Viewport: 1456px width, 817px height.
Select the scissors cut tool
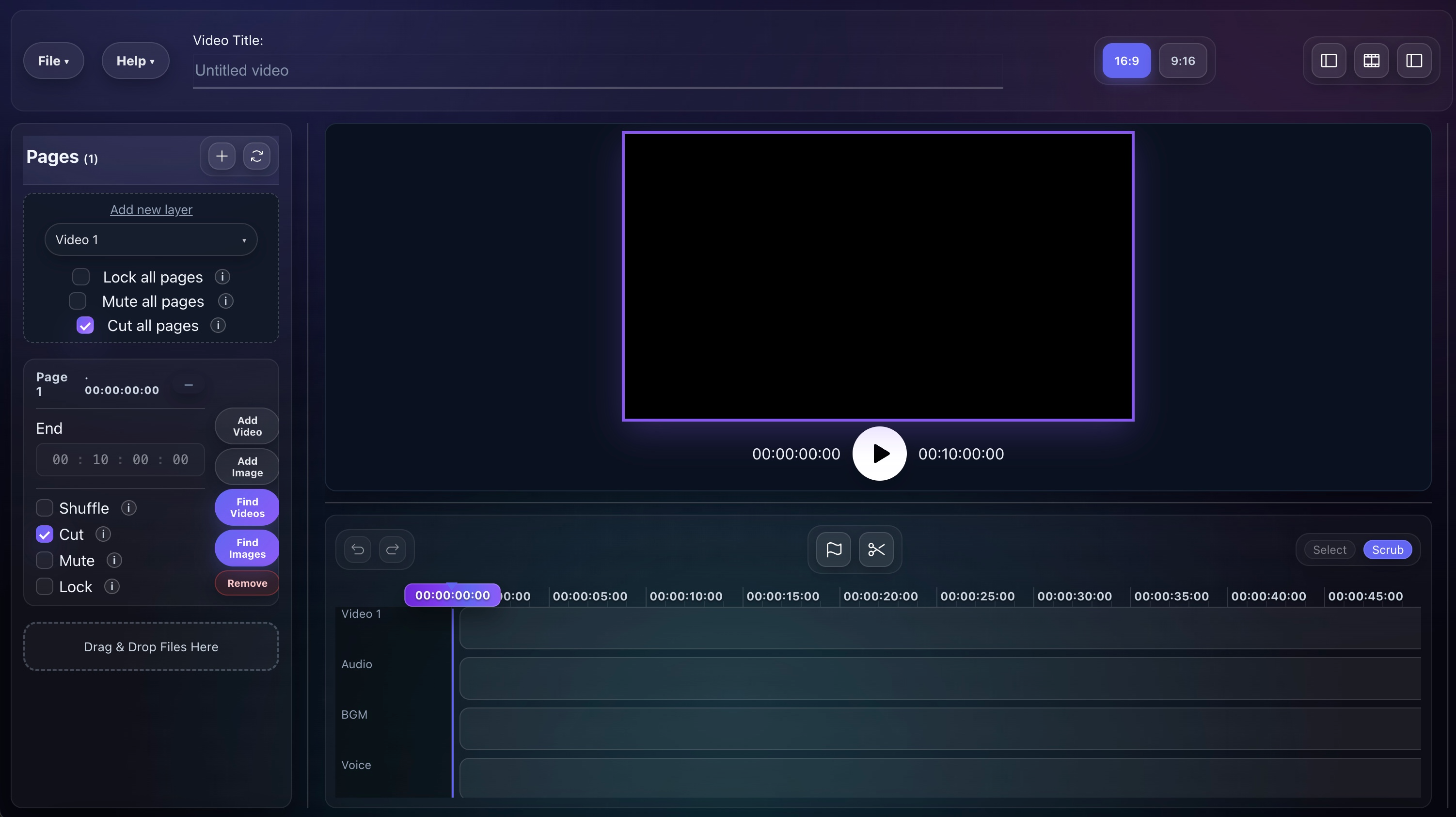[876, 549]
